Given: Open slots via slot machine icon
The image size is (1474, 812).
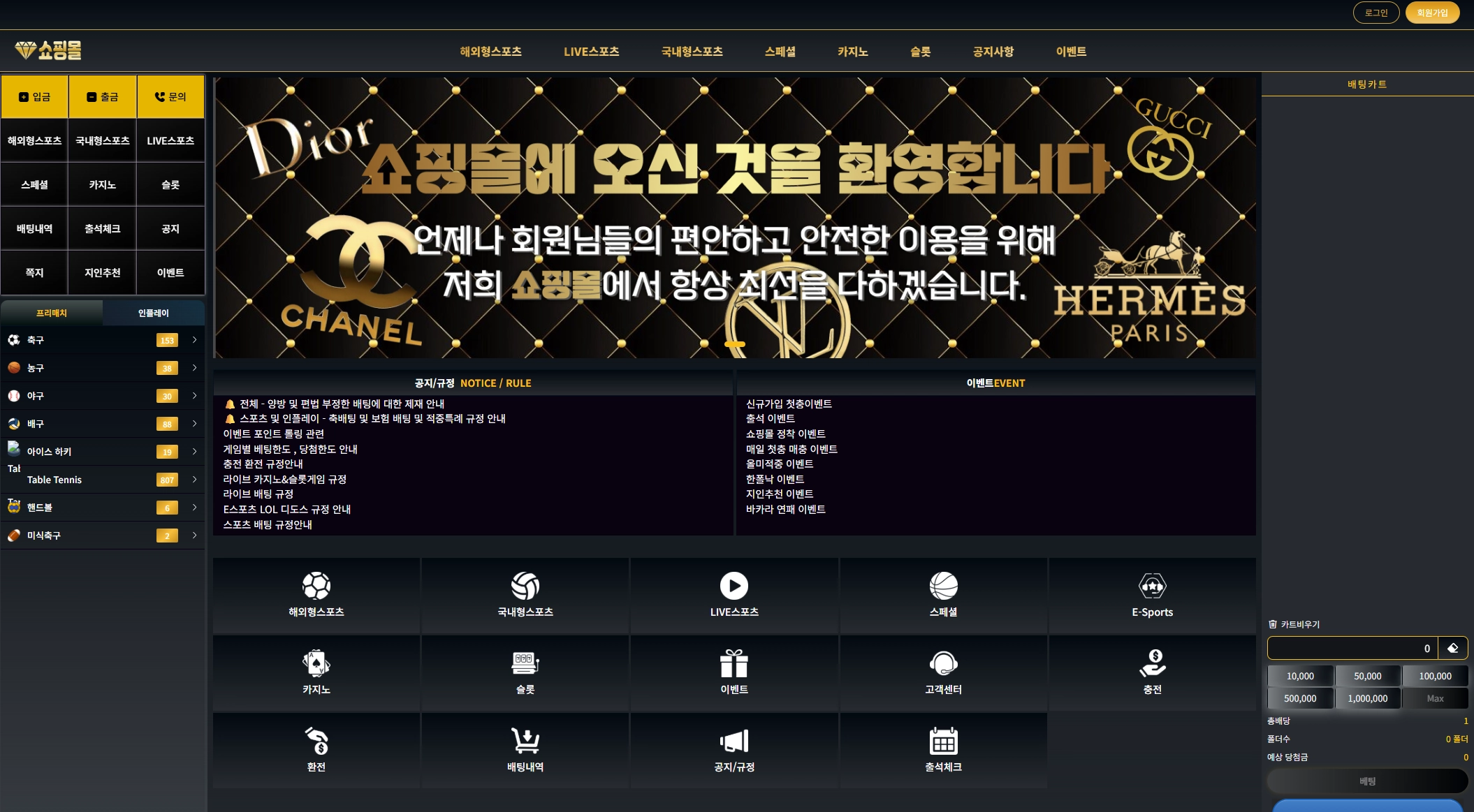Looking at the screenshot, I should (525, 663).
